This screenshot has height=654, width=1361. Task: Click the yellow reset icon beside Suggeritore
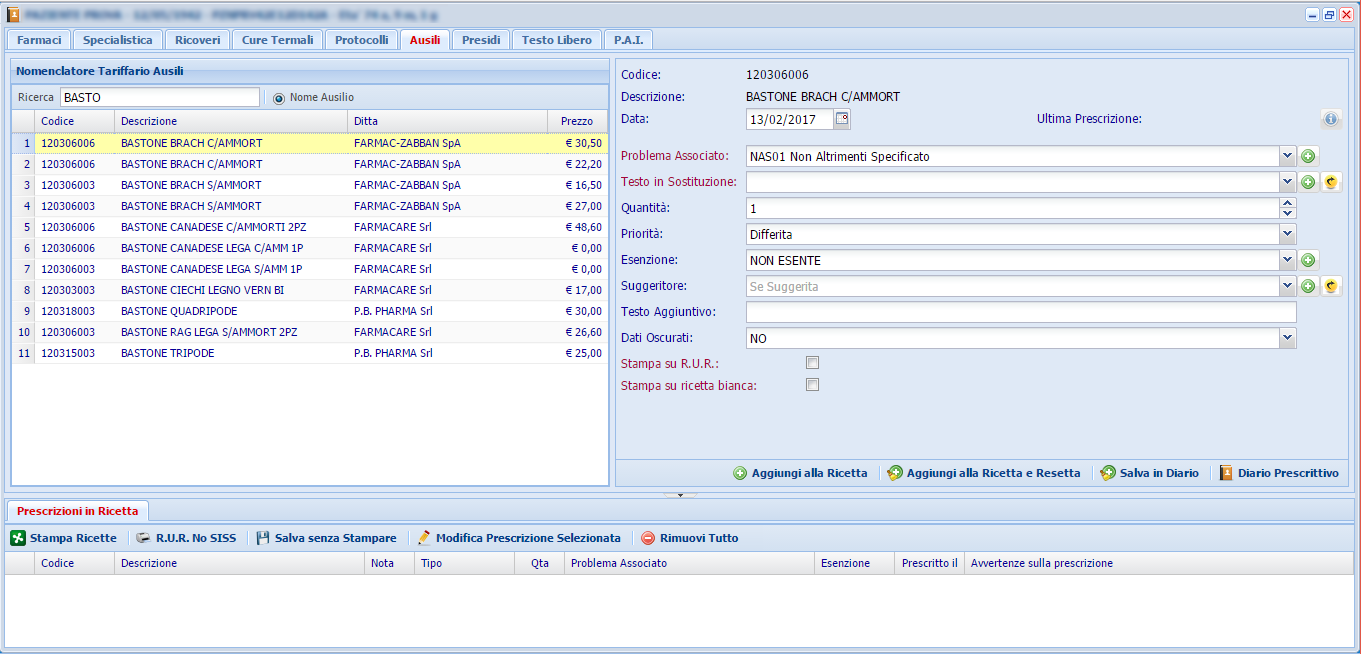(x=1331, y=286)
